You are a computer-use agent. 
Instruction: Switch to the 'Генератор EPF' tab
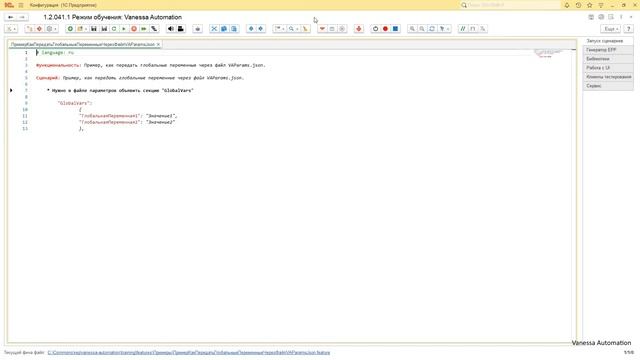608,50
